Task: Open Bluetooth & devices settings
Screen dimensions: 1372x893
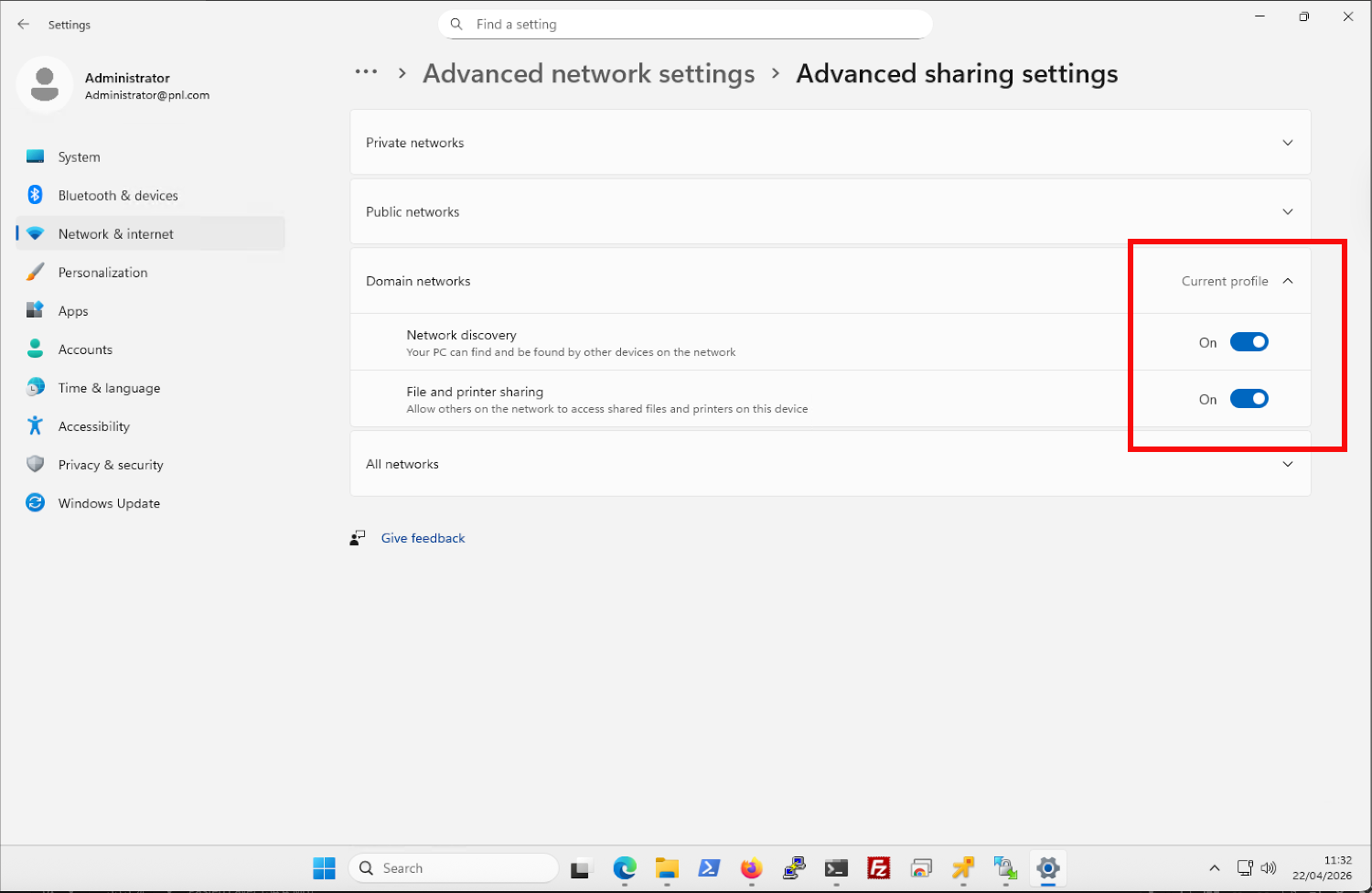Action: pyautogui.click(x=118, y=196)
